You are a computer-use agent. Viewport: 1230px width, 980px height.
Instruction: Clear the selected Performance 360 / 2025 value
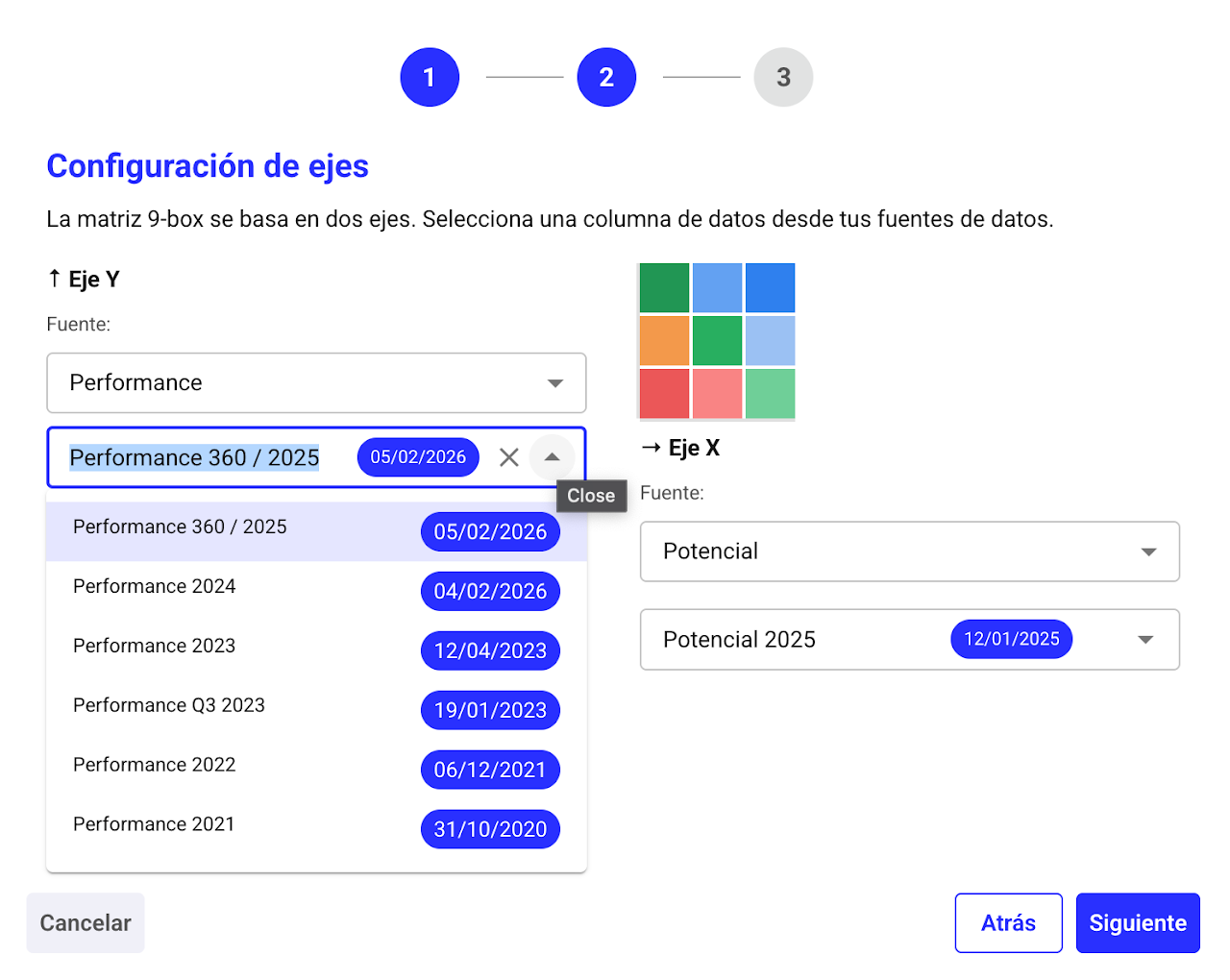[x=509, y=457]
